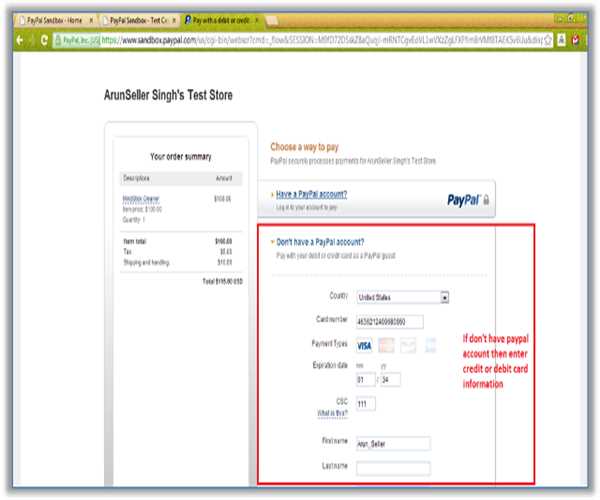Click the PayPal logo with padlock
This screenshot has height=500, width=600.
467,200
